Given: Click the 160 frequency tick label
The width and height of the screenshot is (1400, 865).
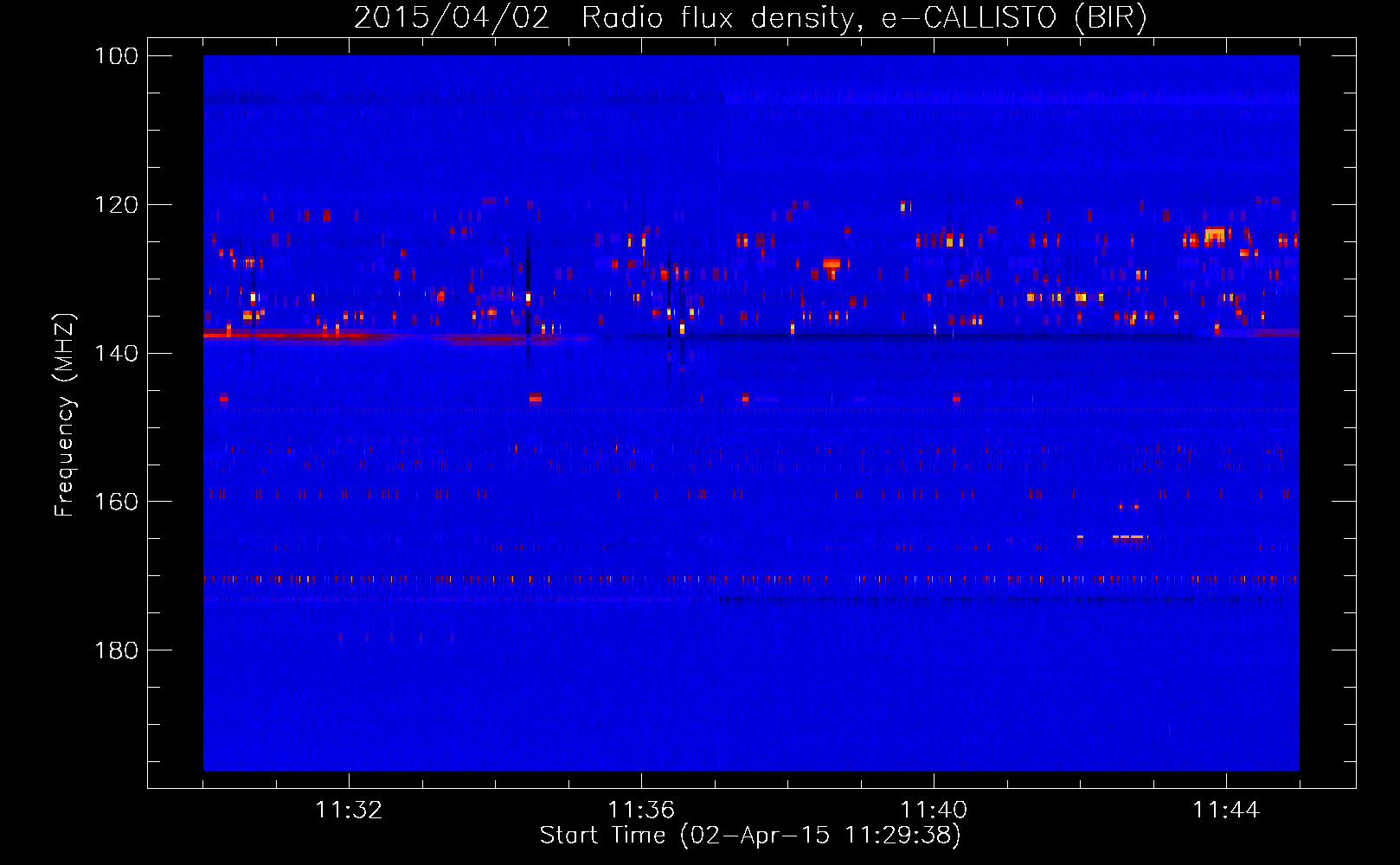Looking at the screenshot, I should 116,502.
